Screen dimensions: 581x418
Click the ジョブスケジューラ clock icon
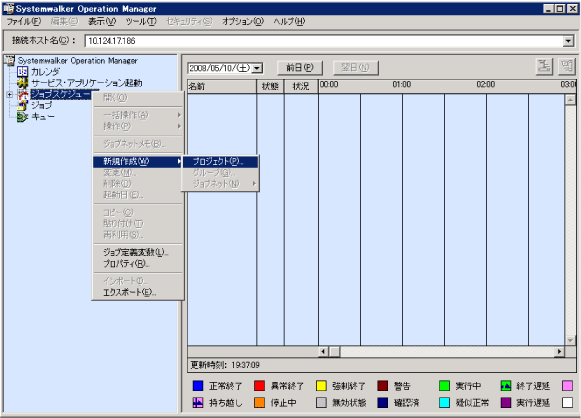[x=23, y=94]
